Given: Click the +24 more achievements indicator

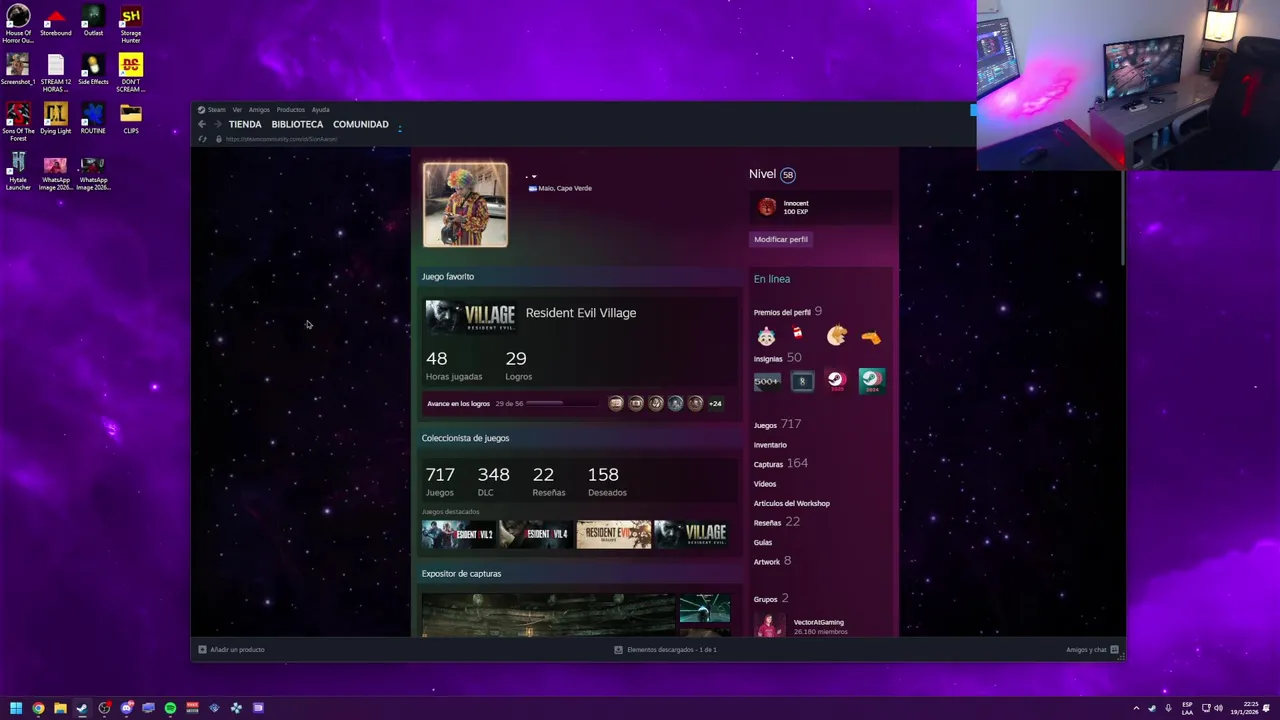Looking at the screenshot, I should click(x=715, y=404).
